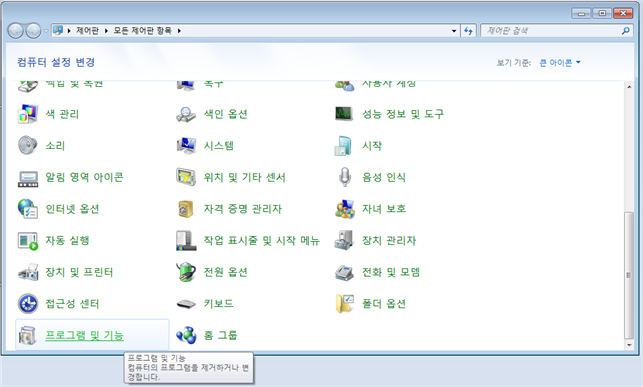Click the scrollbar down arrow
This screenshot has width=643, height=387.
point(629,345)
